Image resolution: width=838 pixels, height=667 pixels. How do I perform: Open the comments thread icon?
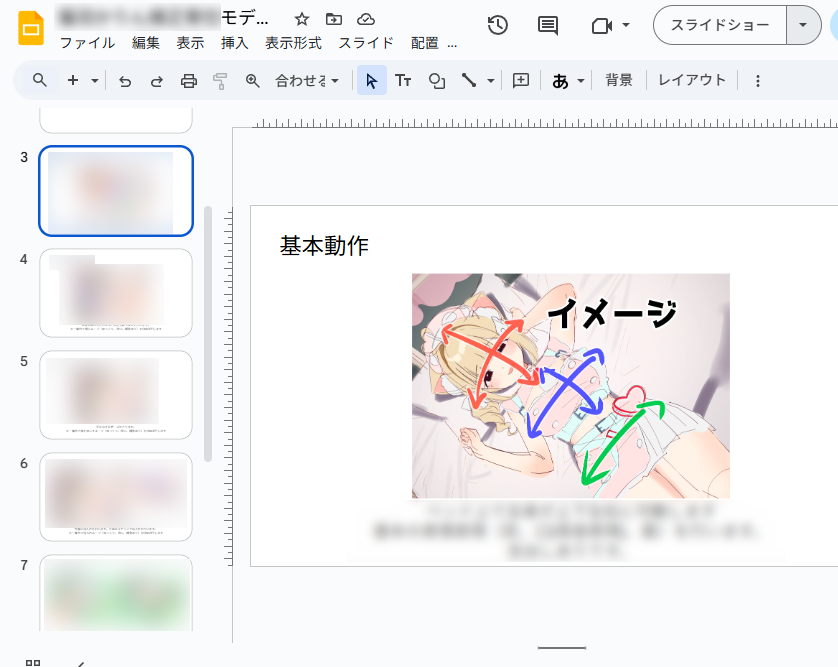coord(548,26)
